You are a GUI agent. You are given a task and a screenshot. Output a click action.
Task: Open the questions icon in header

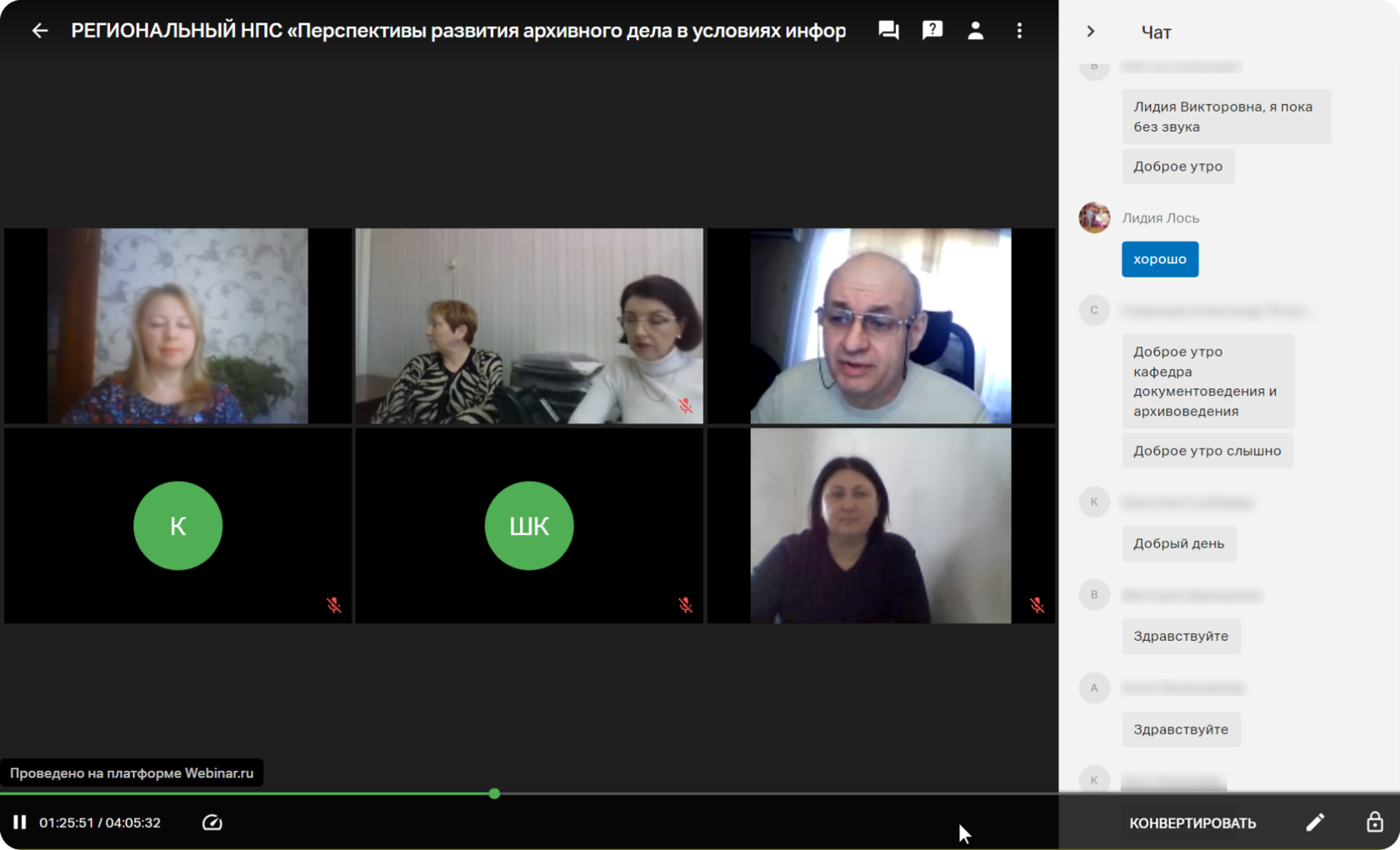[x=932, y=31]
